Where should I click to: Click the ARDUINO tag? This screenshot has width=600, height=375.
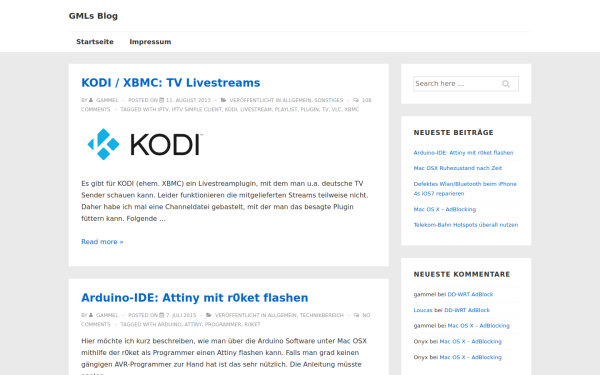coord(170,324)
